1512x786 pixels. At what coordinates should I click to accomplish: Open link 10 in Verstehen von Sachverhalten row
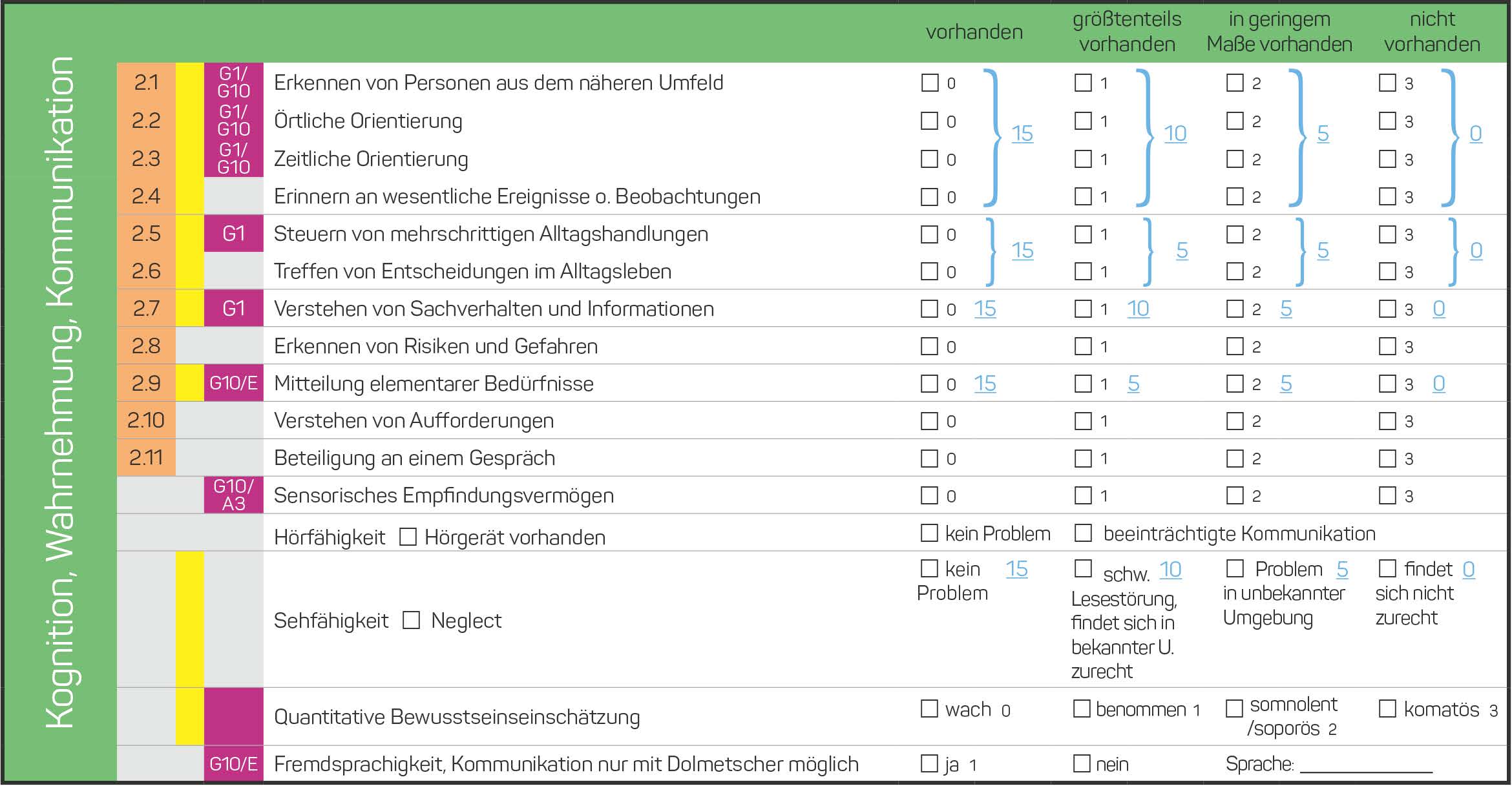point(1138,309)
